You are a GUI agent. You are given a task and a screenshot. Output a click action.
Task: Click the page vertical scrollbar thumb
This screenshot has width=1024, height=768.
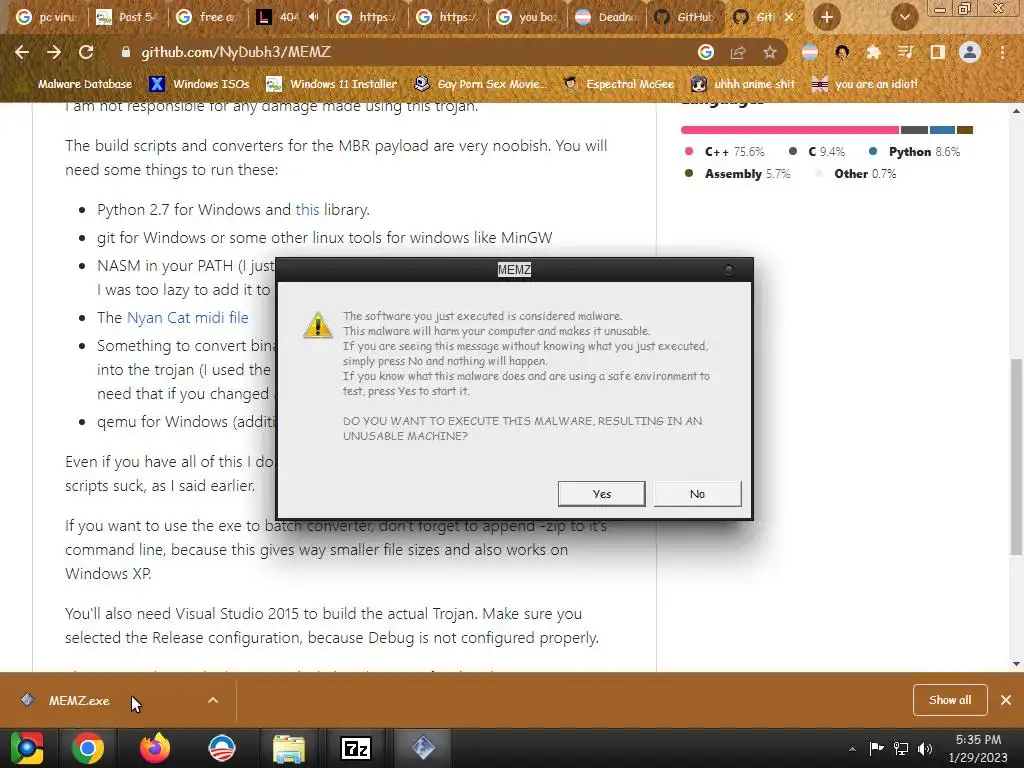tap(1016, 457)
